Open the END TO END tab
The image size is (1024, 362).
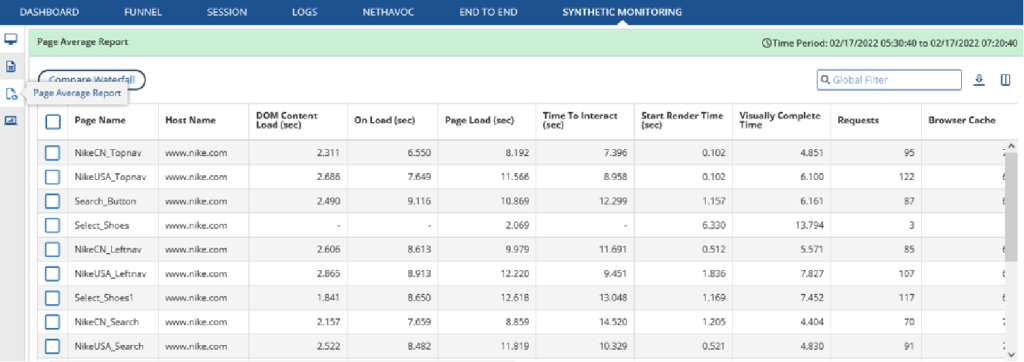pos(488,12)
